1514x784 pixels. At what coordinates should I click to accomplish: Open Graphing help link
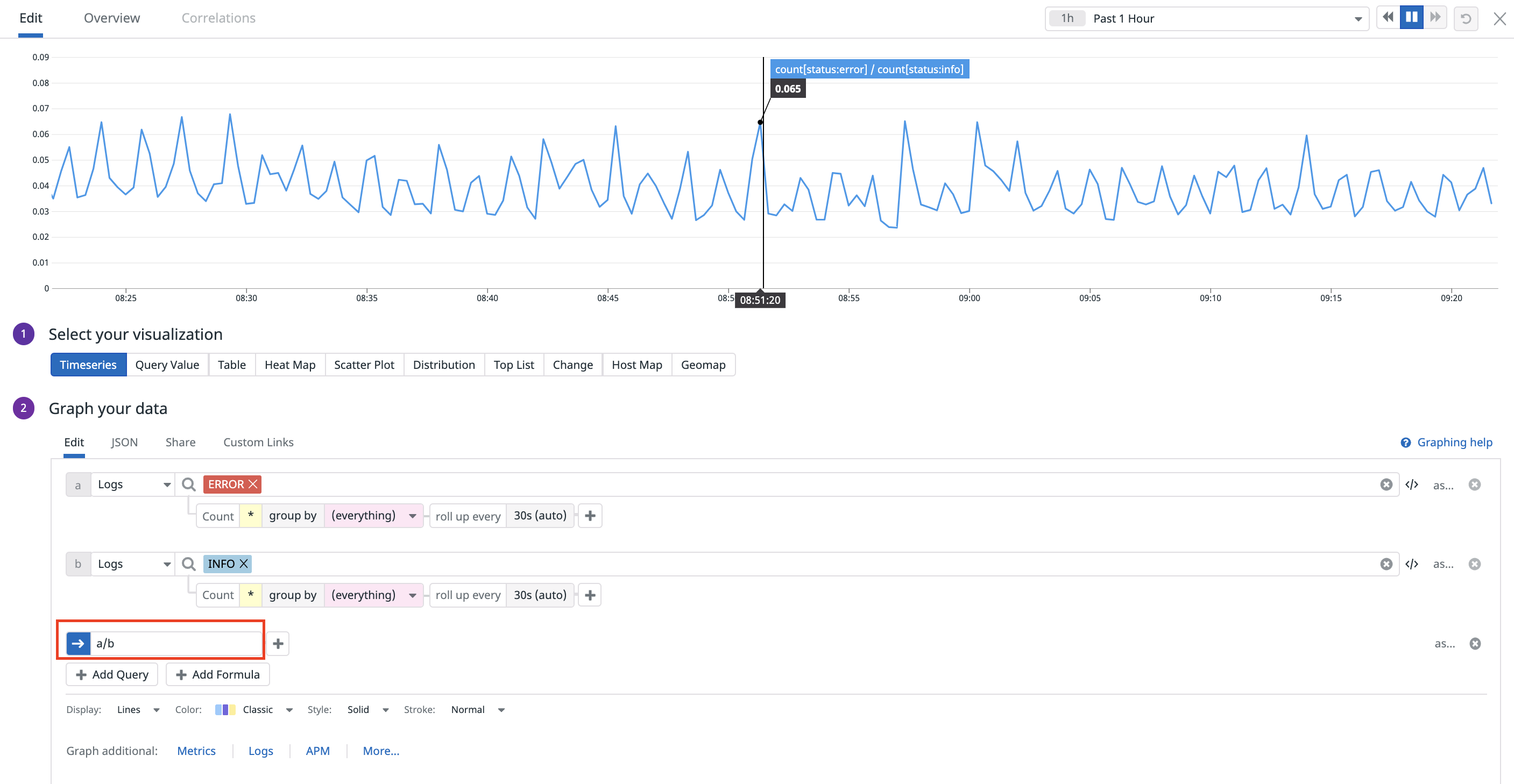(x=1446, y=442)
